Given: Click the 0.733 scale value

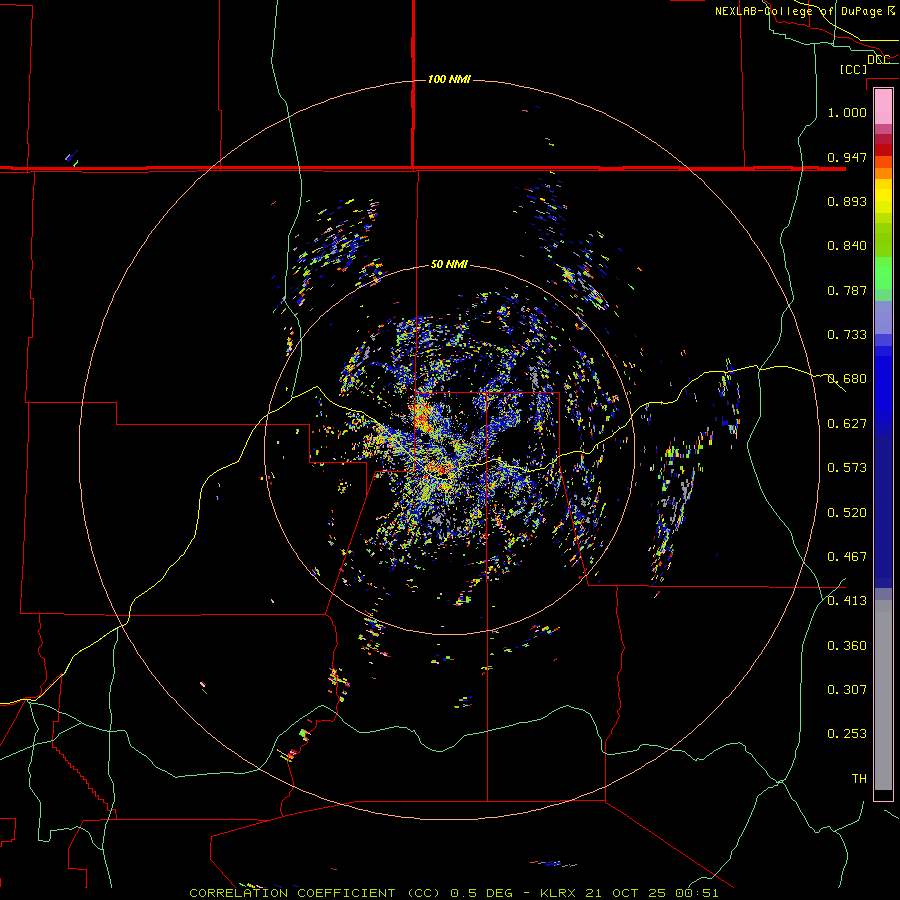Looking at the screenshot, I should click(847, 335).
